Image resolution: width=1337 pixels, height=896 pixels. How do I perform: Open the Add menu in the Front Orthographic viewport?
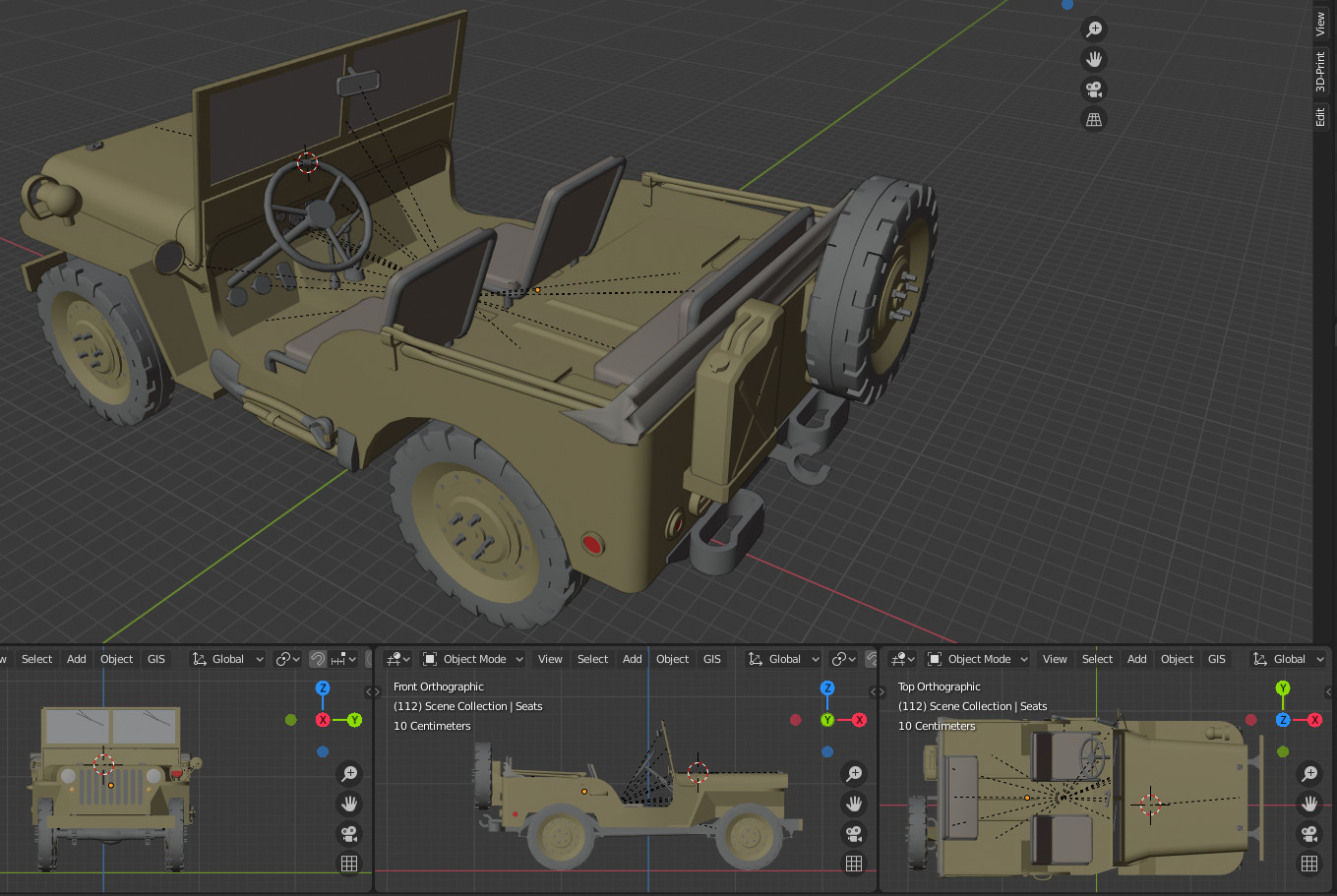click(x=633, y=659)
